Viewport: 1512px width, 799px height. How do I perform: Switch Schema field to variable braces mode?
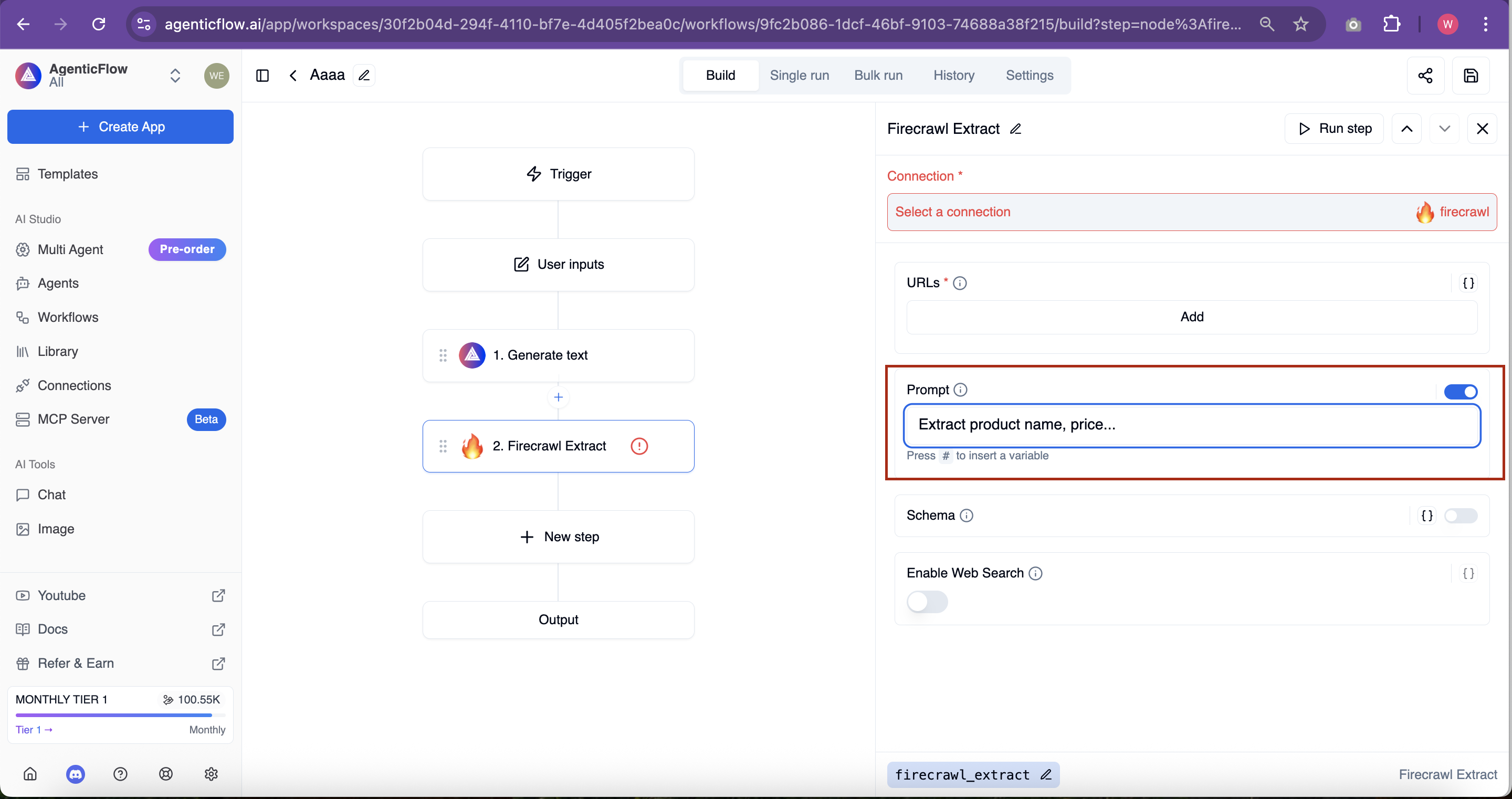click(x=1427, y=516)
